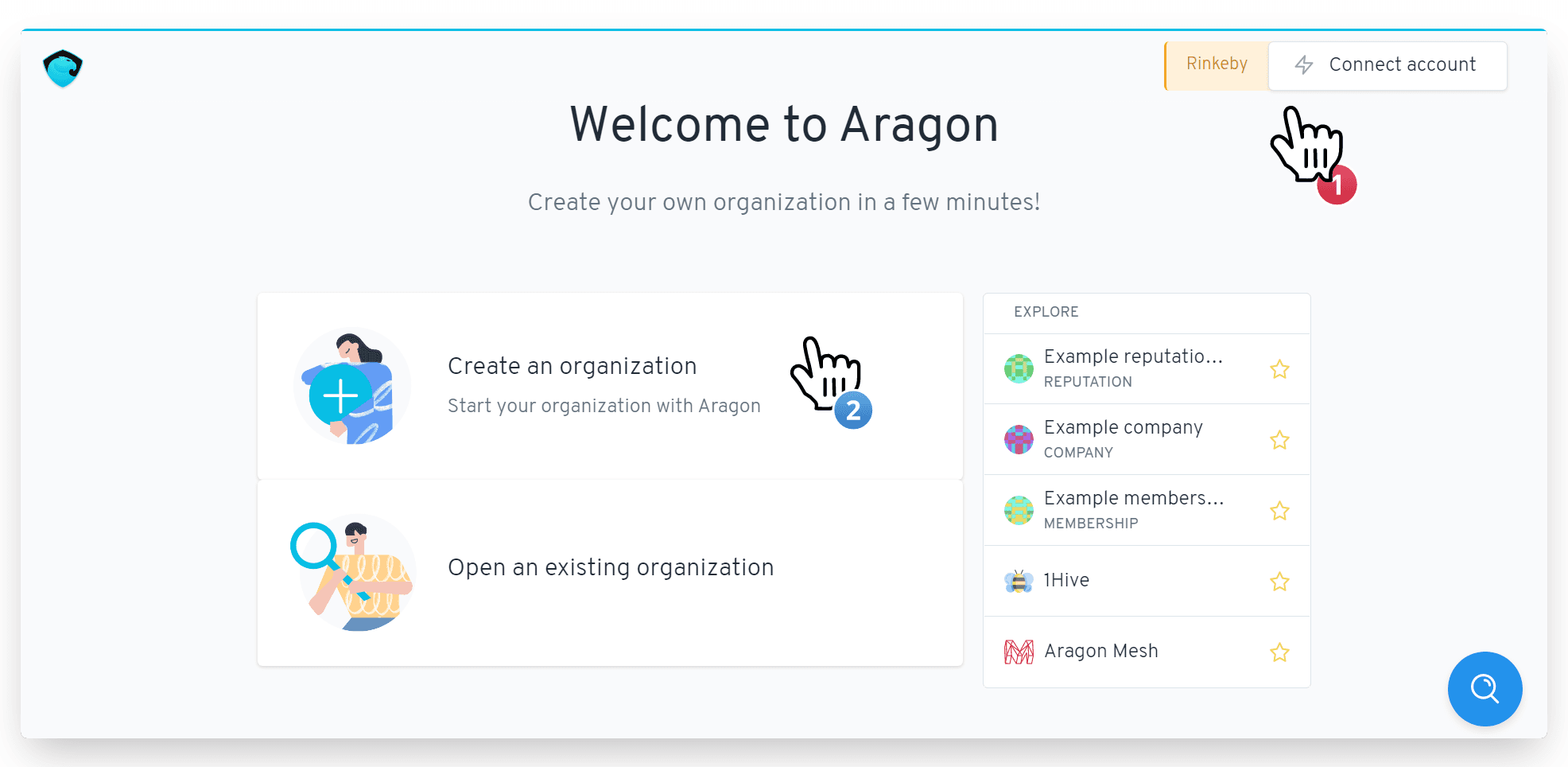
Task: Click the Welcome to Aragon heading
Action: tap(784, 125)
